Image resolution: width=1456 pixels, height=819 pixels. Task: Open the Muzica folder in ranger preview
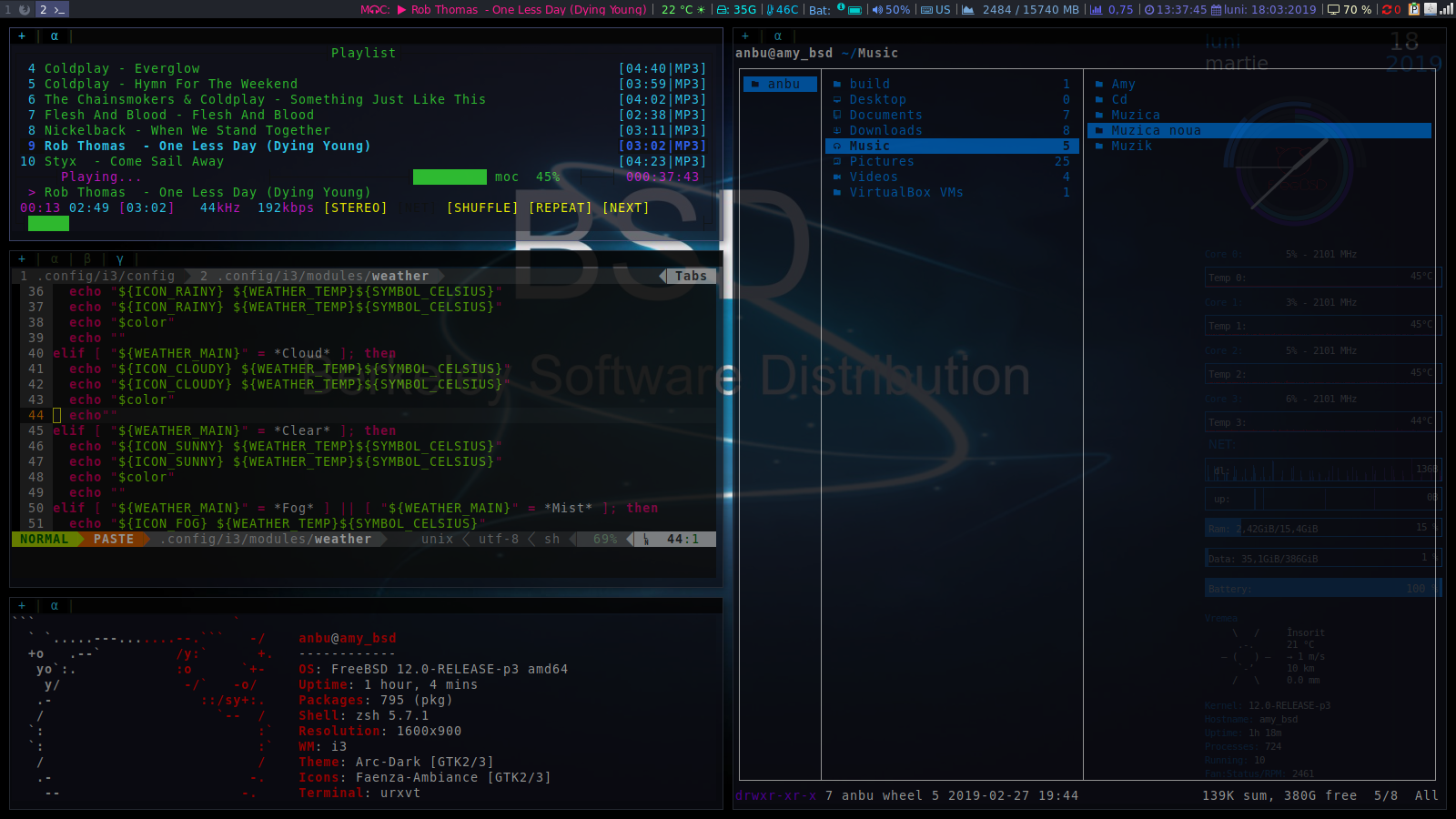click(1135, 115)
